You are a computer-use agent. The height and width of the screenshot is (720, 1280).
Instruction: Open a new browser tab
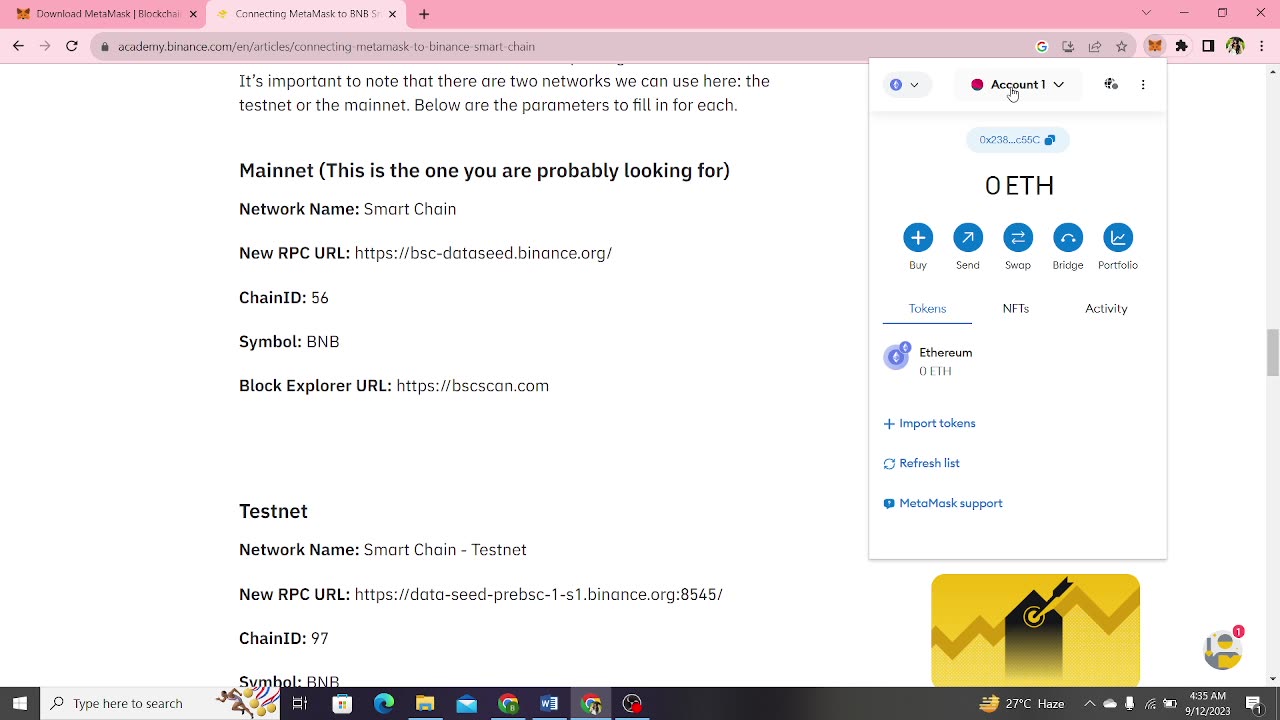424,14
